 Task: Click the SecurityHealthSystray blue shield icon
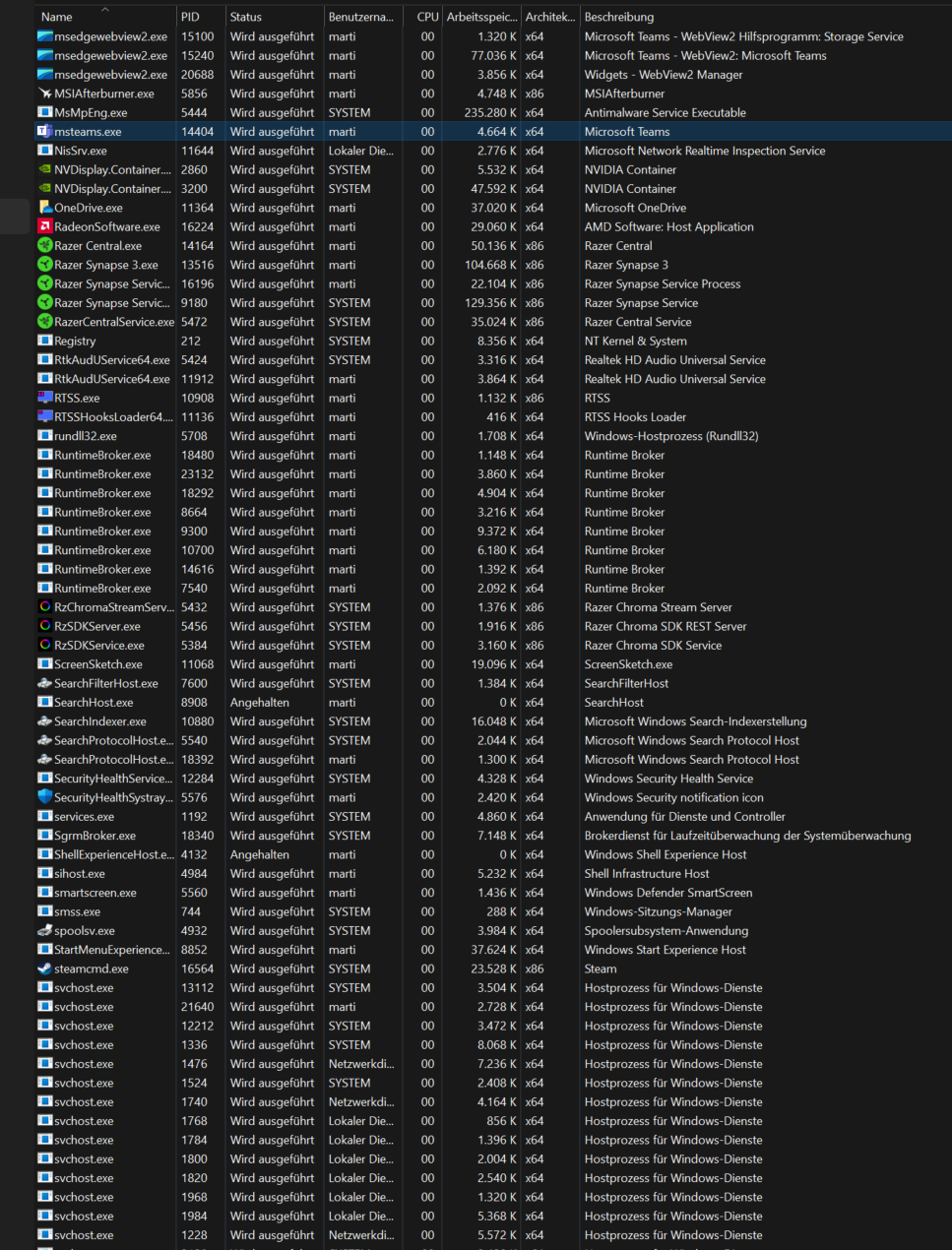click(x=44, y=797)
